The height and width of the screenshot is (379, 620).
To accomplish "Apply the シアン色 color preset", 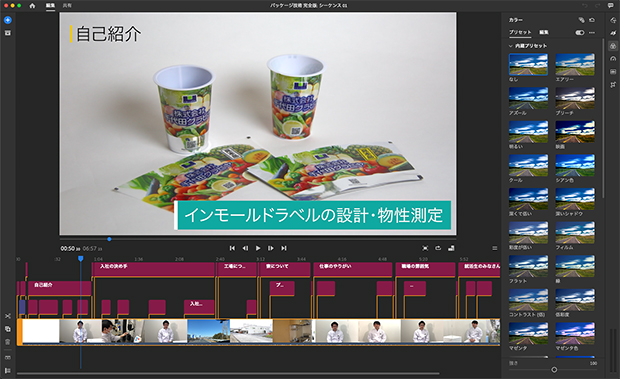I will (575, 165).
